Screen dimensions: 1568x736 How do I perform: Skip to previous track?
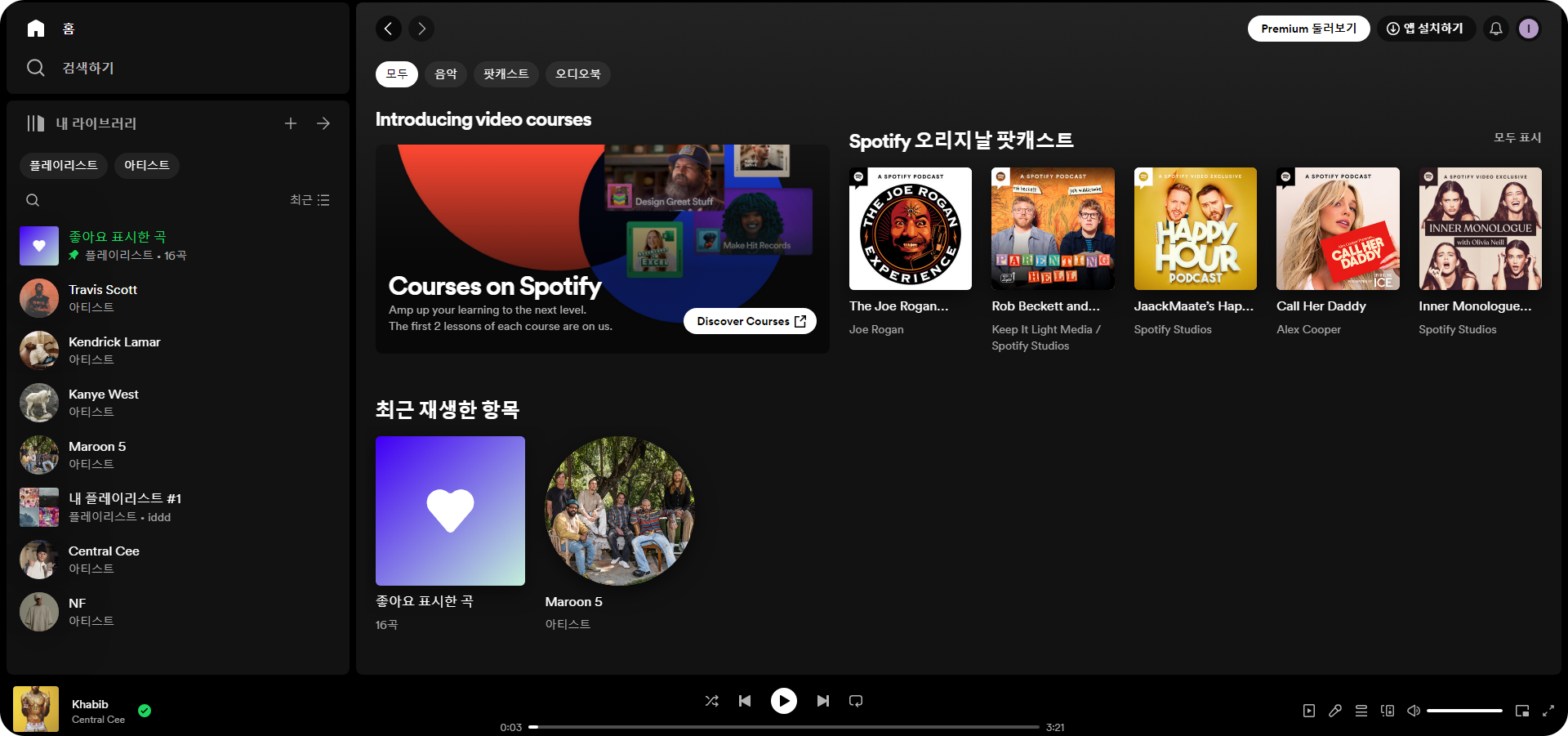click(x=745, y=701)
